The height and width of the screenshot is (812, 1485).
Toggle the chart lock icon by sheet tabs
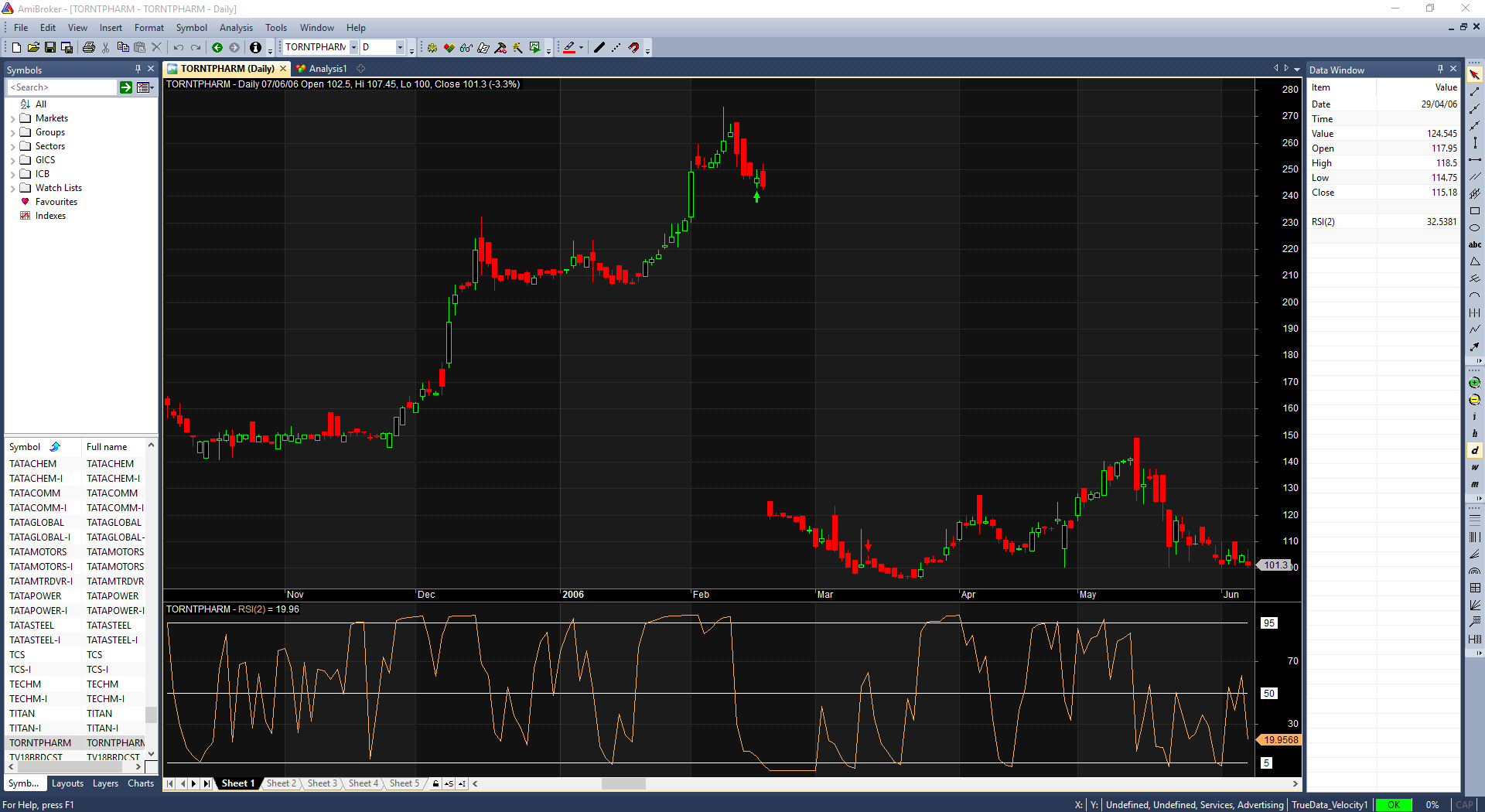point(435,784)
